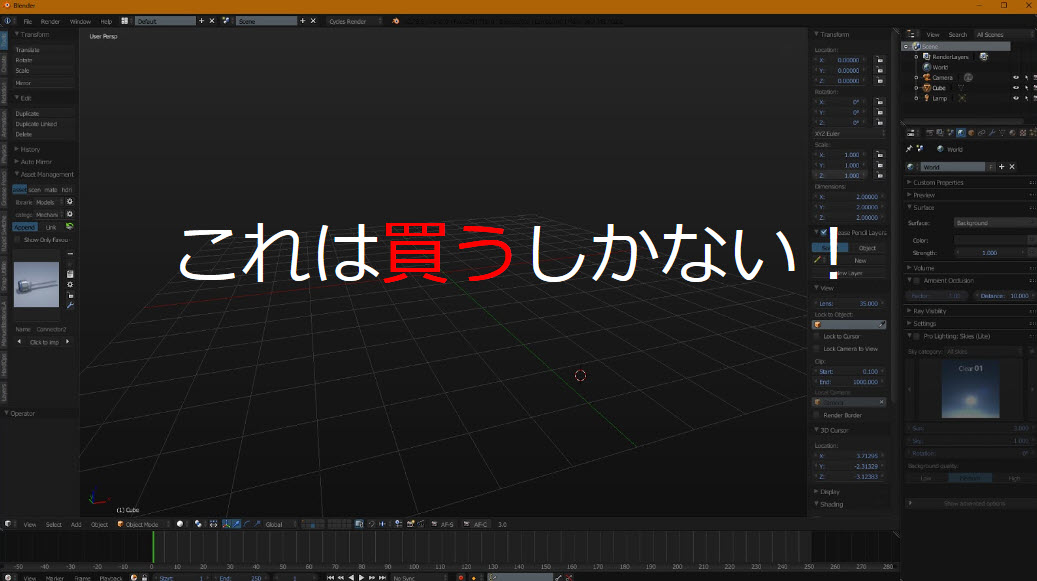The image size is (1037, 581).
Task: Click the gear icon beside Mechani category
Action: click(x=69, y=215)
